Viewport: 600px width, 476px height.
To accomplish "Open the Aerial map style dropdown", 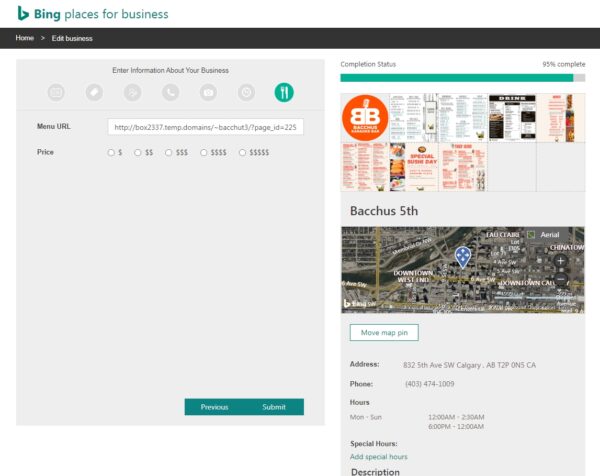I will pyautogui.click(x=549, y=235).
